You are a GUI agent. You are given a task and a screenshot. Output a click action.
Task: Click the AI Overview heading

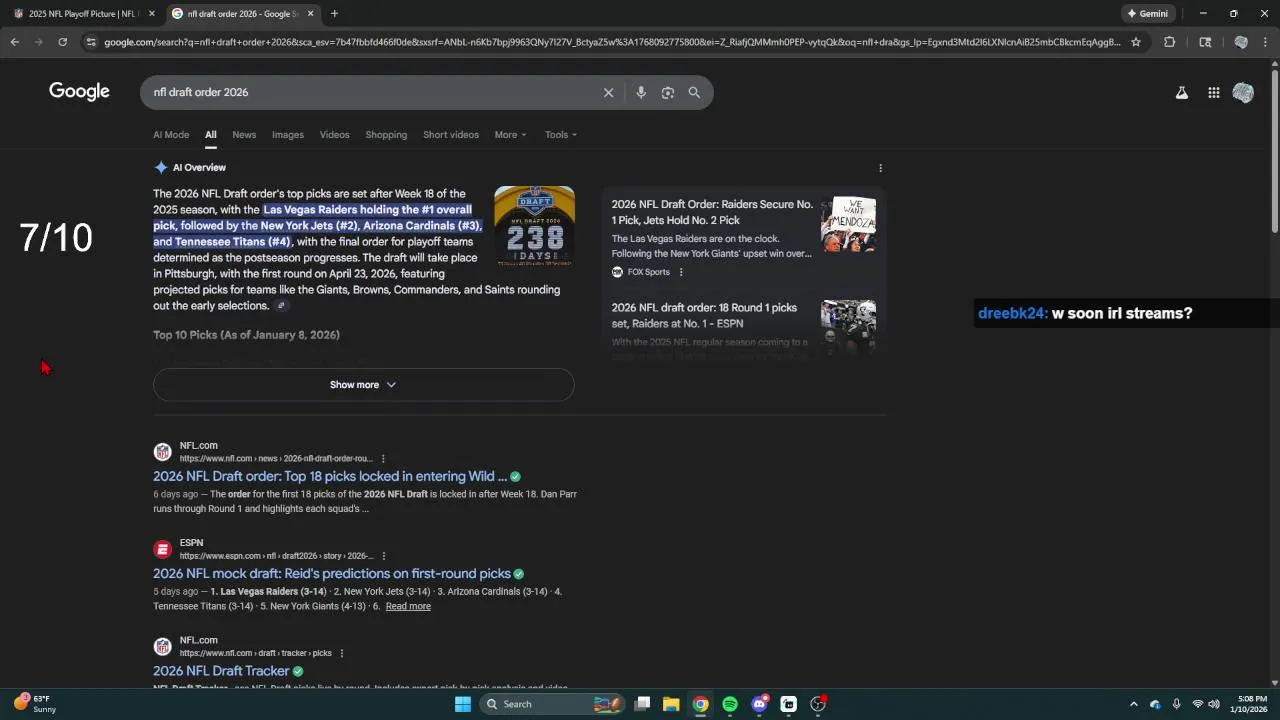tap(199, 168)
